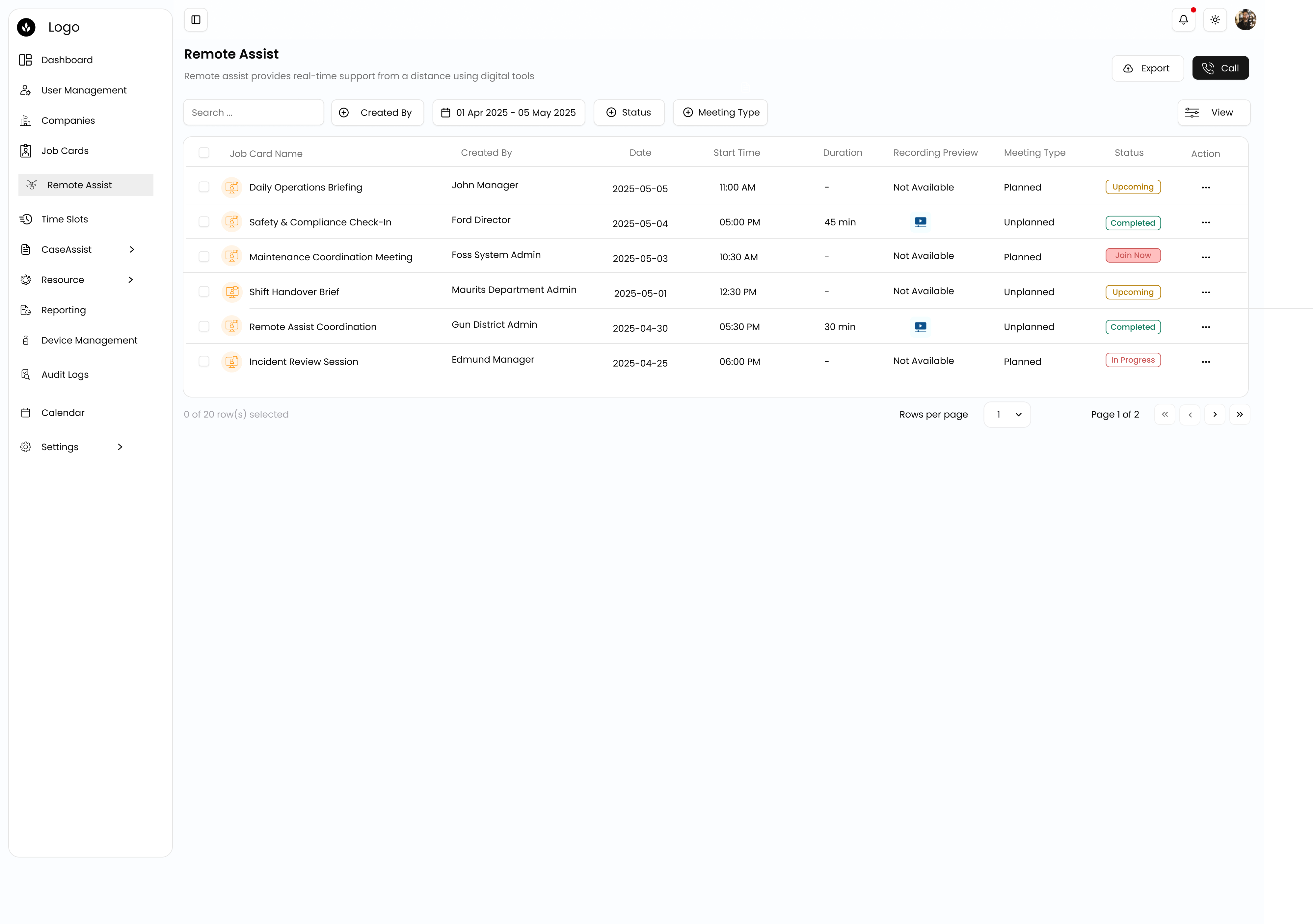Collapse the sidebar panel icon
The height and width of the screenshot is (924, 1313).
196,20
